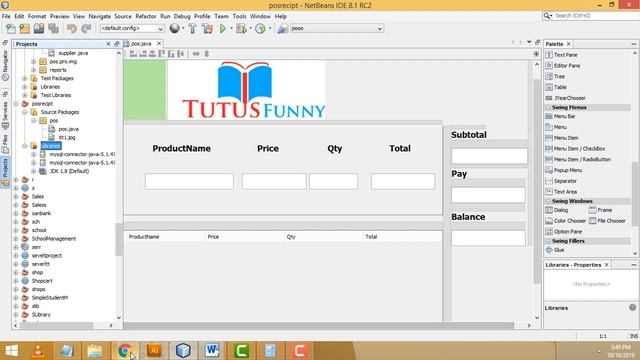The width and height of the screenshot is (640, 360).
Task: Open the Services side panel
Action: pyautogui.click(x=5, y=115)
